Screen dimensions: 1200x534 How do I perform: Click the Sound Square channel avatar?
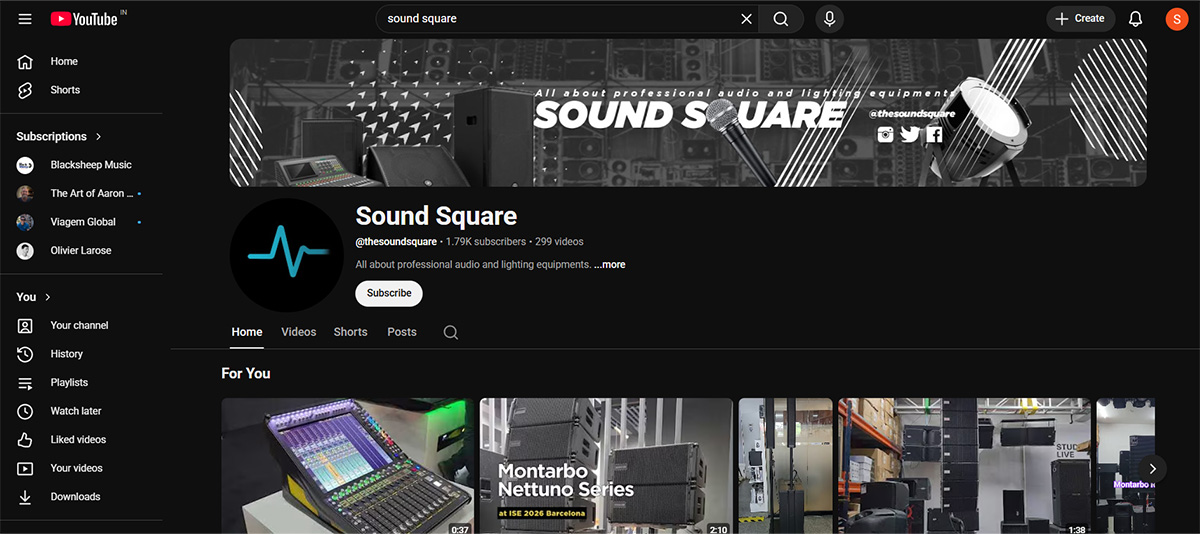coord(286,254)
